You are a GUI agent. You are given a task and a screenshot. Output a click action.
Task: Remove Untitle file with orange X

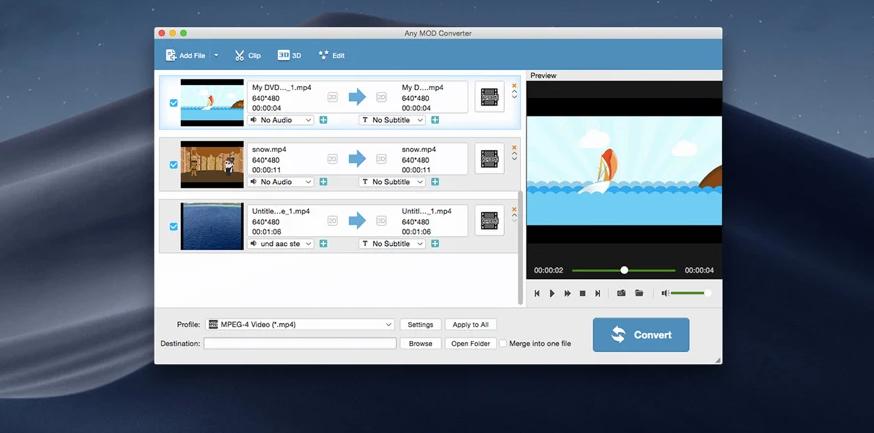[x=514, y=209]
